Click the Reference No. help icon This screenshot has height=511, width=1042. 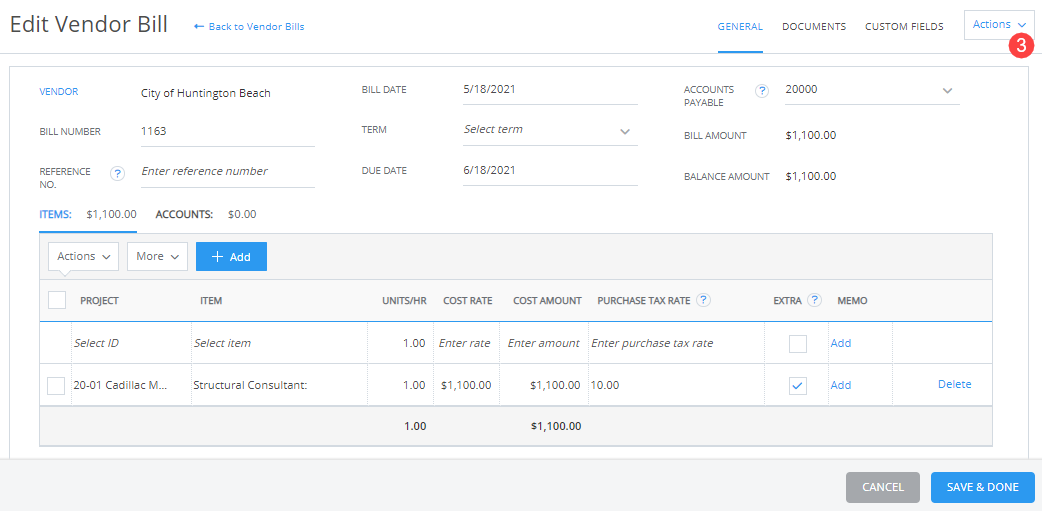(x=118, y=174)
